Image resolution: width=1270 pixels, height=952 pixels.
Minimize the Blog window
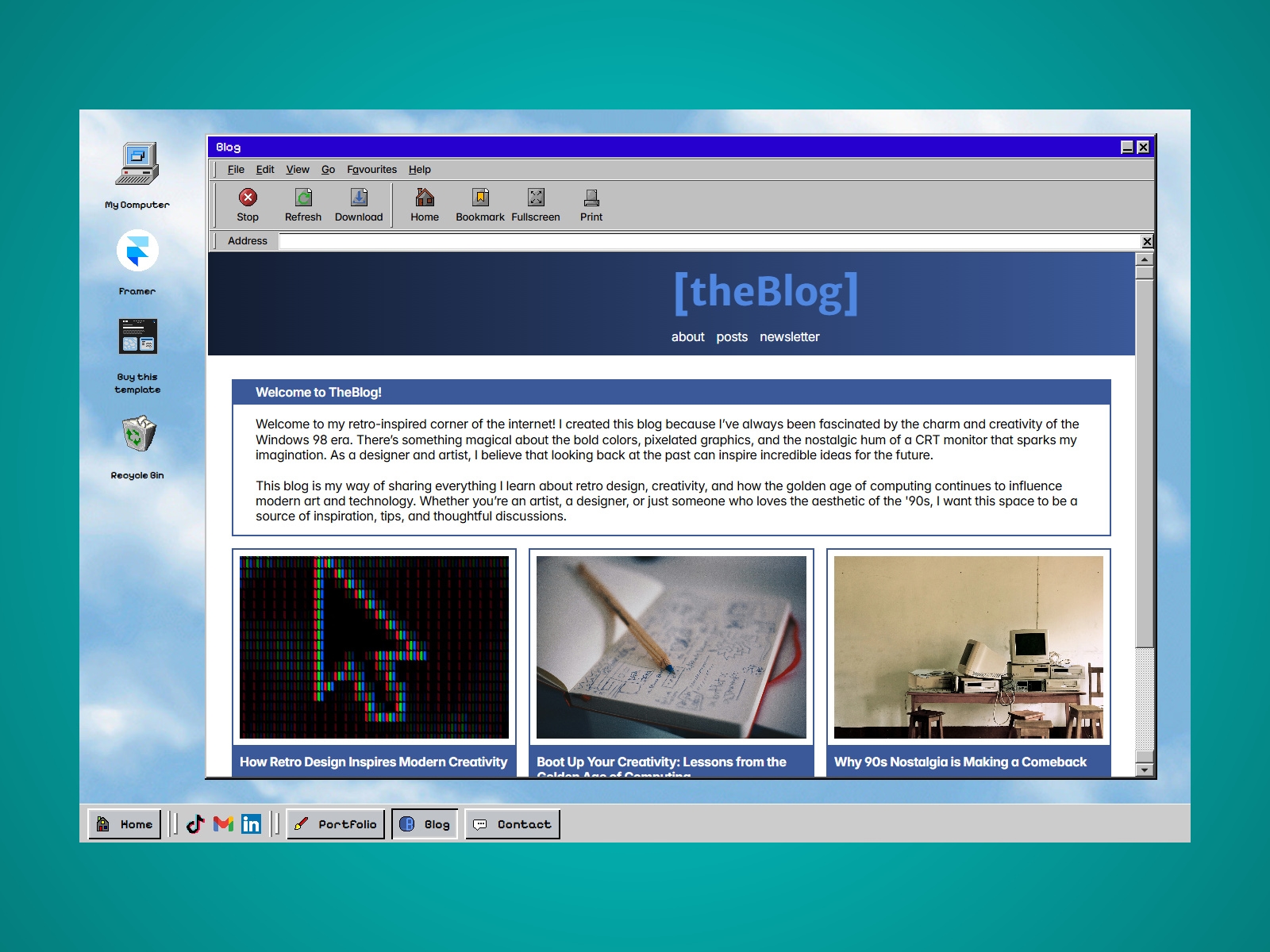click(x=1127, y=147)
